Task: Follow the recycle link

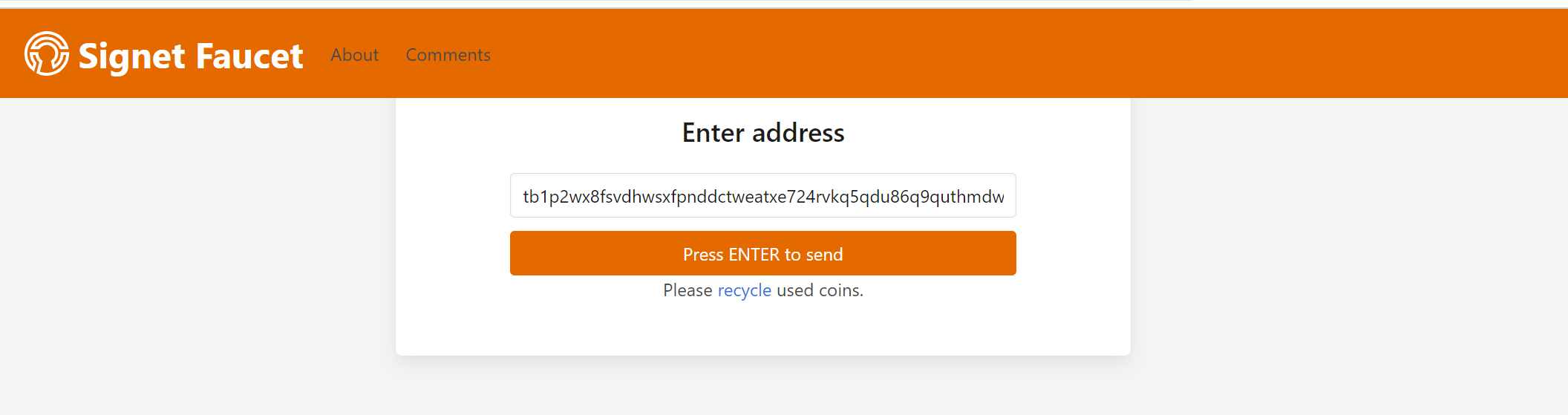Action: point(744,290)
